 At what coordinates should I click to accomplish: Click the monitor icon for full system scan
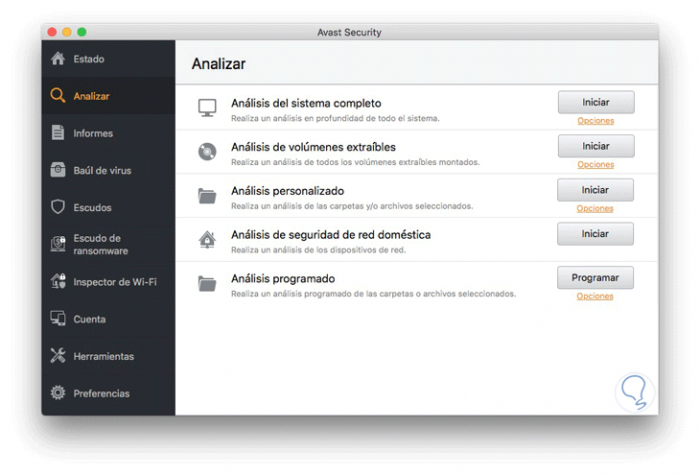point(207,108)
